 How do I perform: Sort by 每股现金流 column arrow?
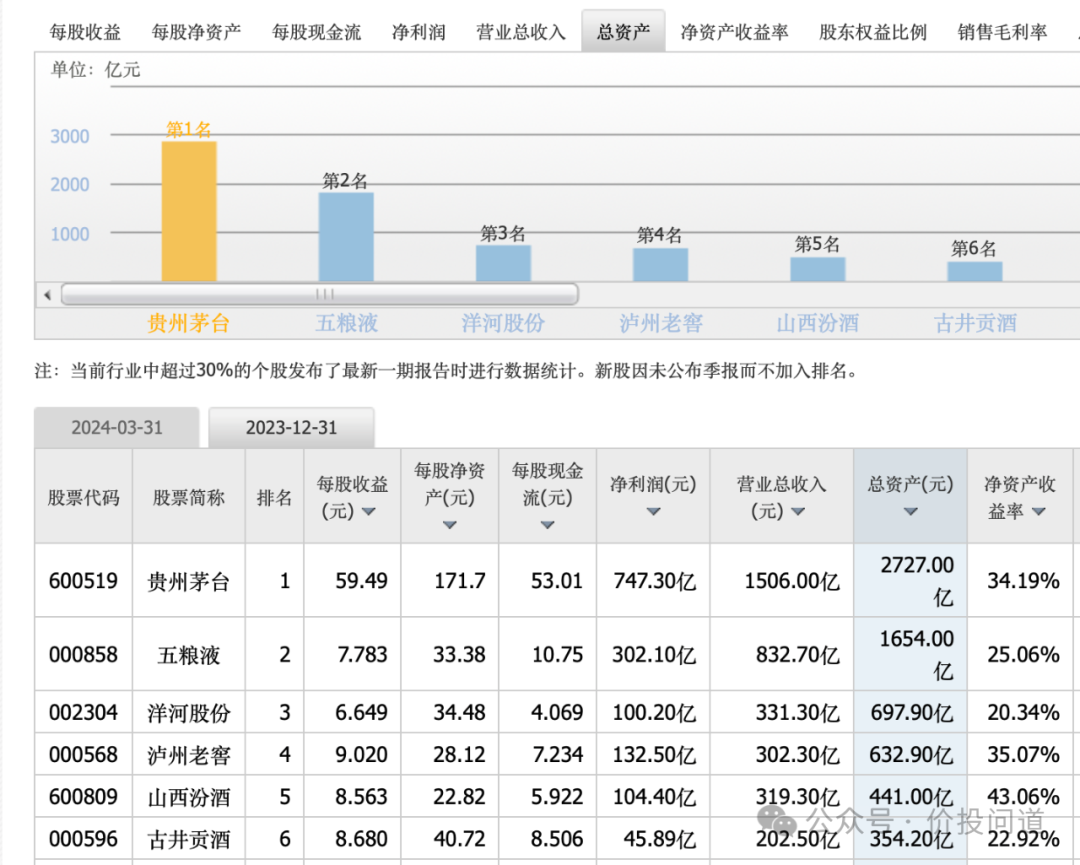(x=548, y=525)
